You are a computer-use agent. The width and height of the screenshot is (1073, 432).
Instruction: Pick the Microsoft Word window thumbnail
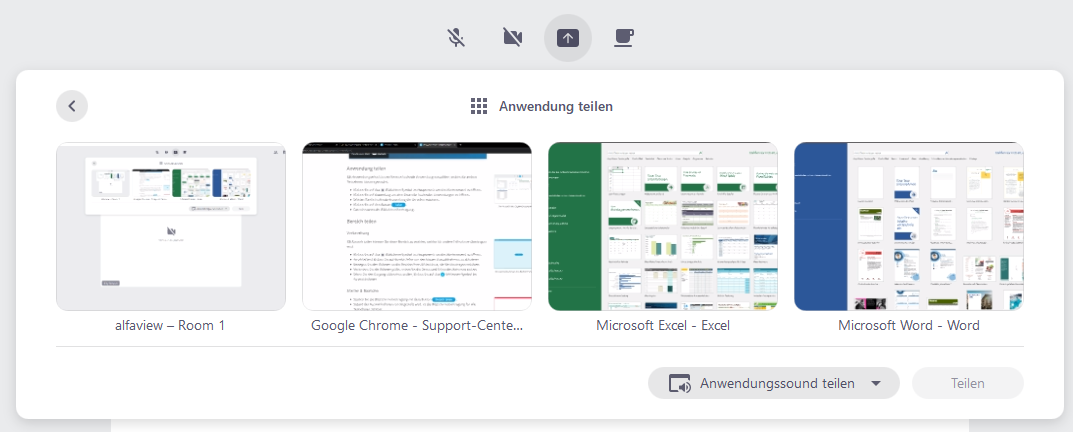909,226
